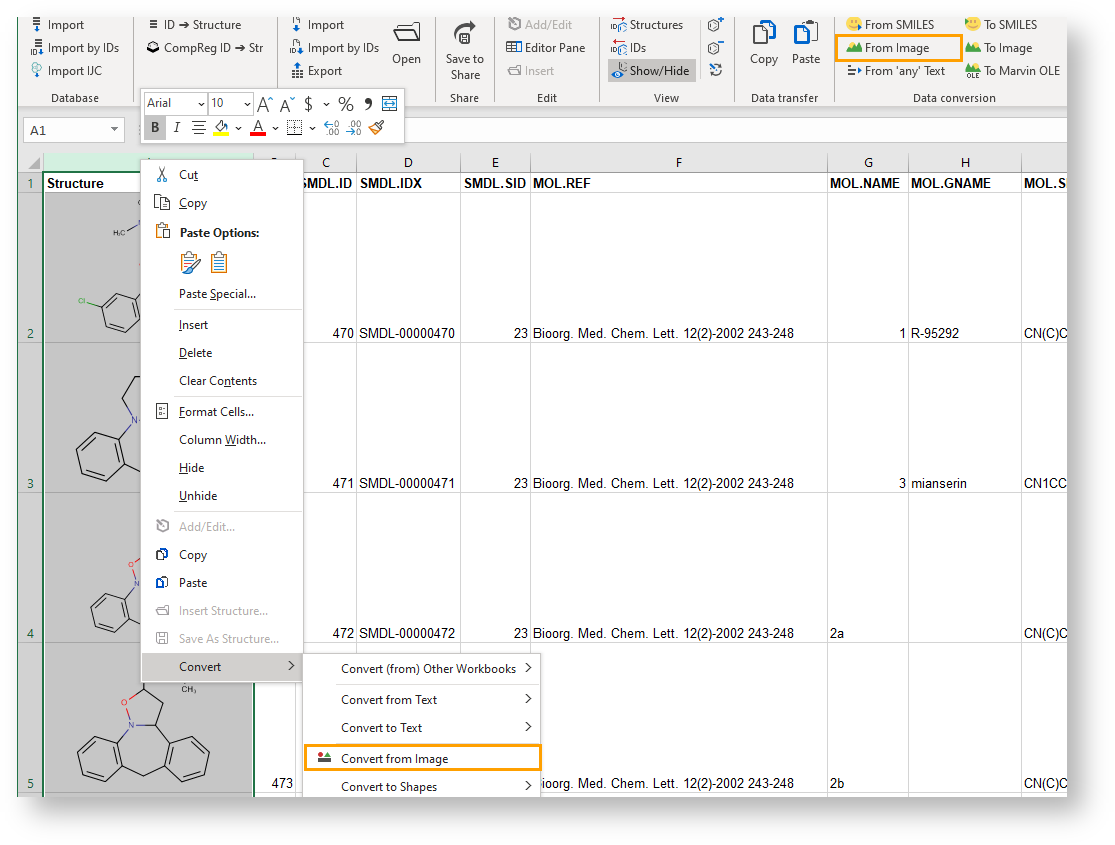Click the yellow fill color button
The image size is (1115, 845).
[x=221, y=127]
